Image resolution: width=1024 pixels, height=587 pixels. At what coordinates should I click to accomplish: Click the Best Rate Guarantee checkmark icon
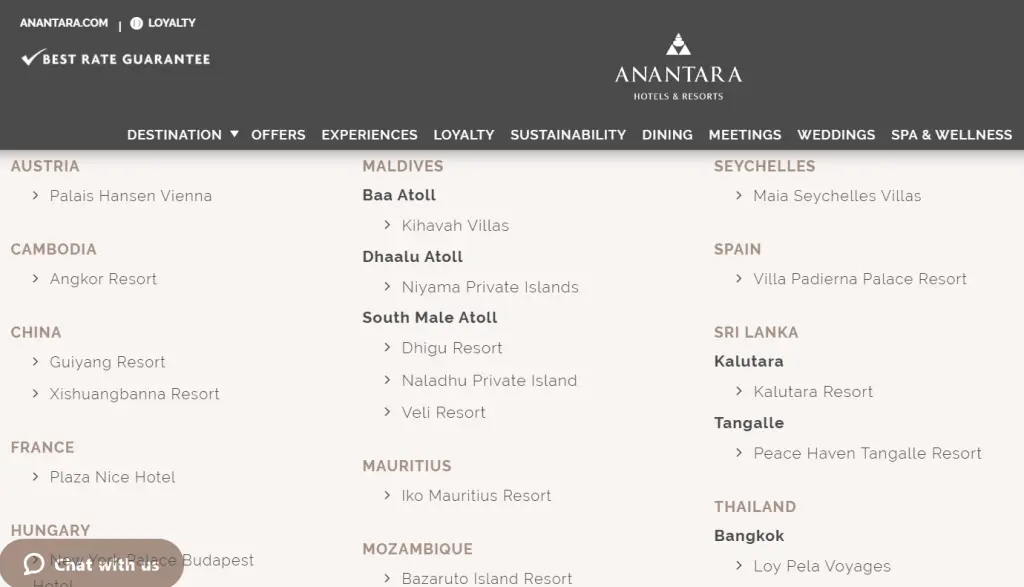[30, 58]
